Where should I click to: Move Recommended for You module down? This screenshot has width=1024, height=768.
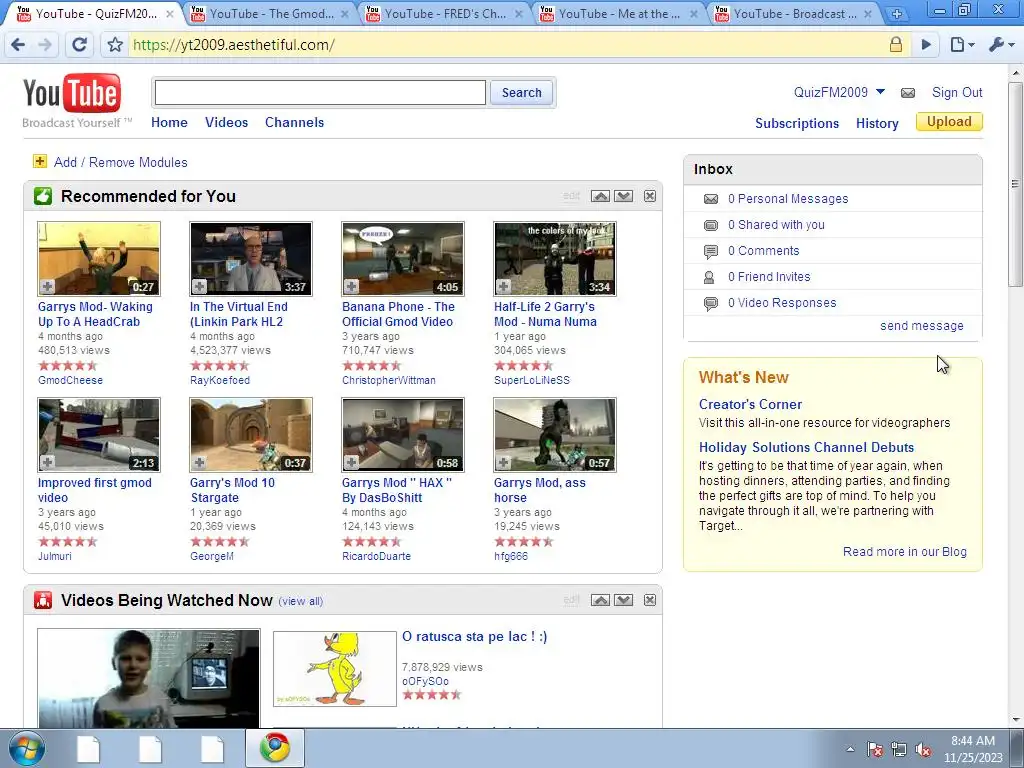624,196
